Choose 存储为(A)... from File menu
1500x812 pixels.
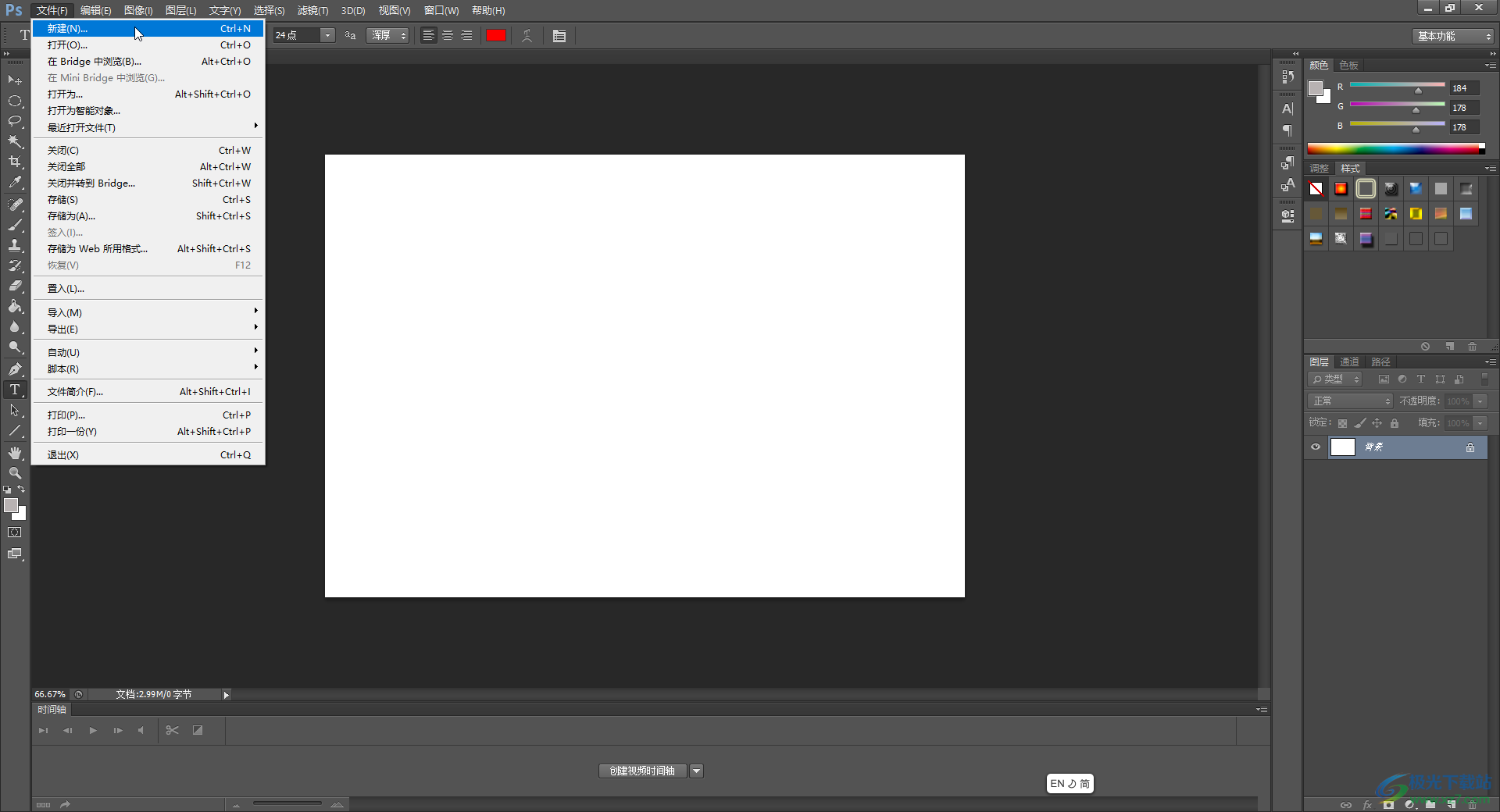148,215
